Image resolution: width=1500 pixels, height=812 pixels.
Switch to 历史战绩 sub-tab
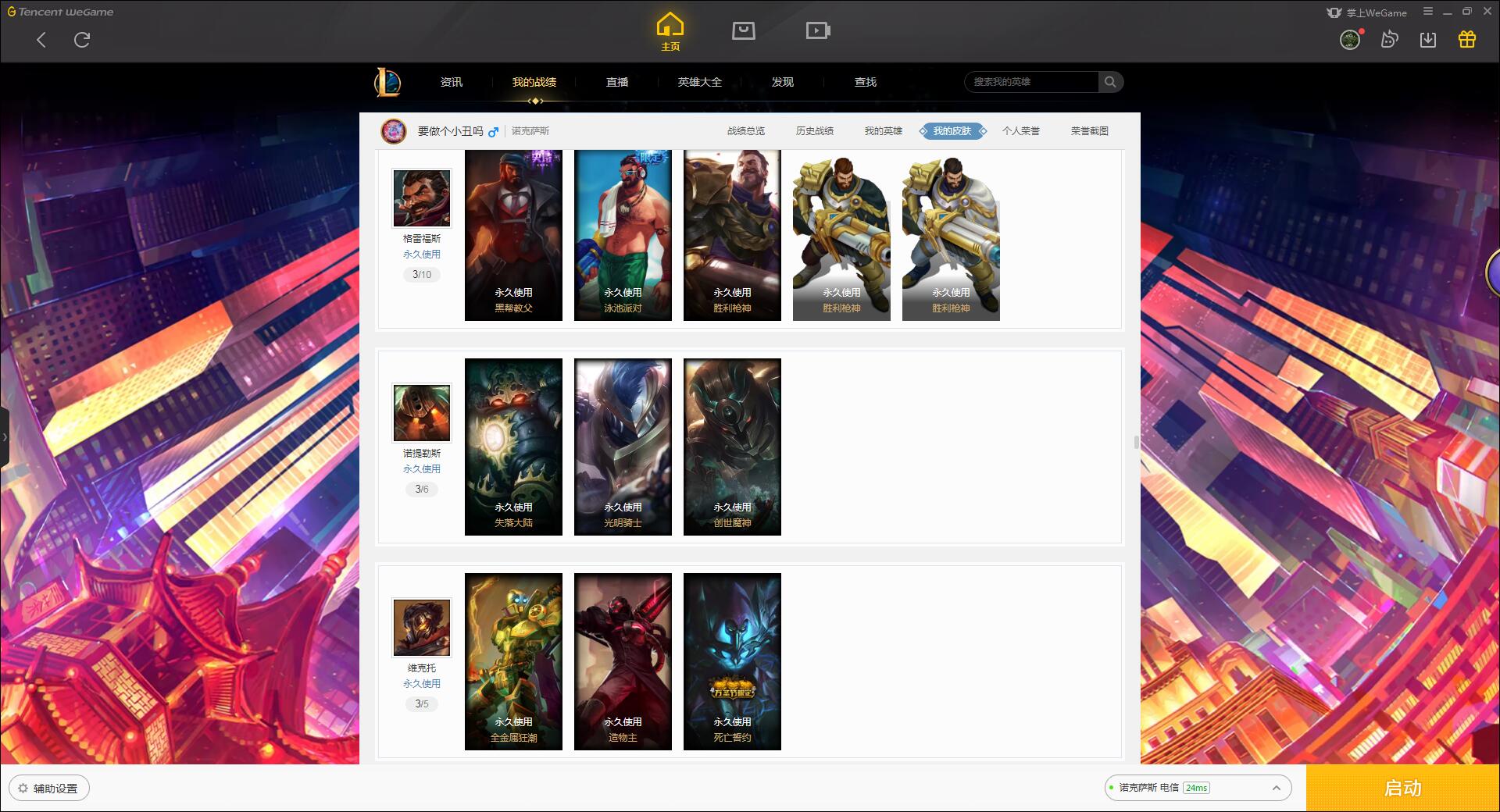(815, 131)
